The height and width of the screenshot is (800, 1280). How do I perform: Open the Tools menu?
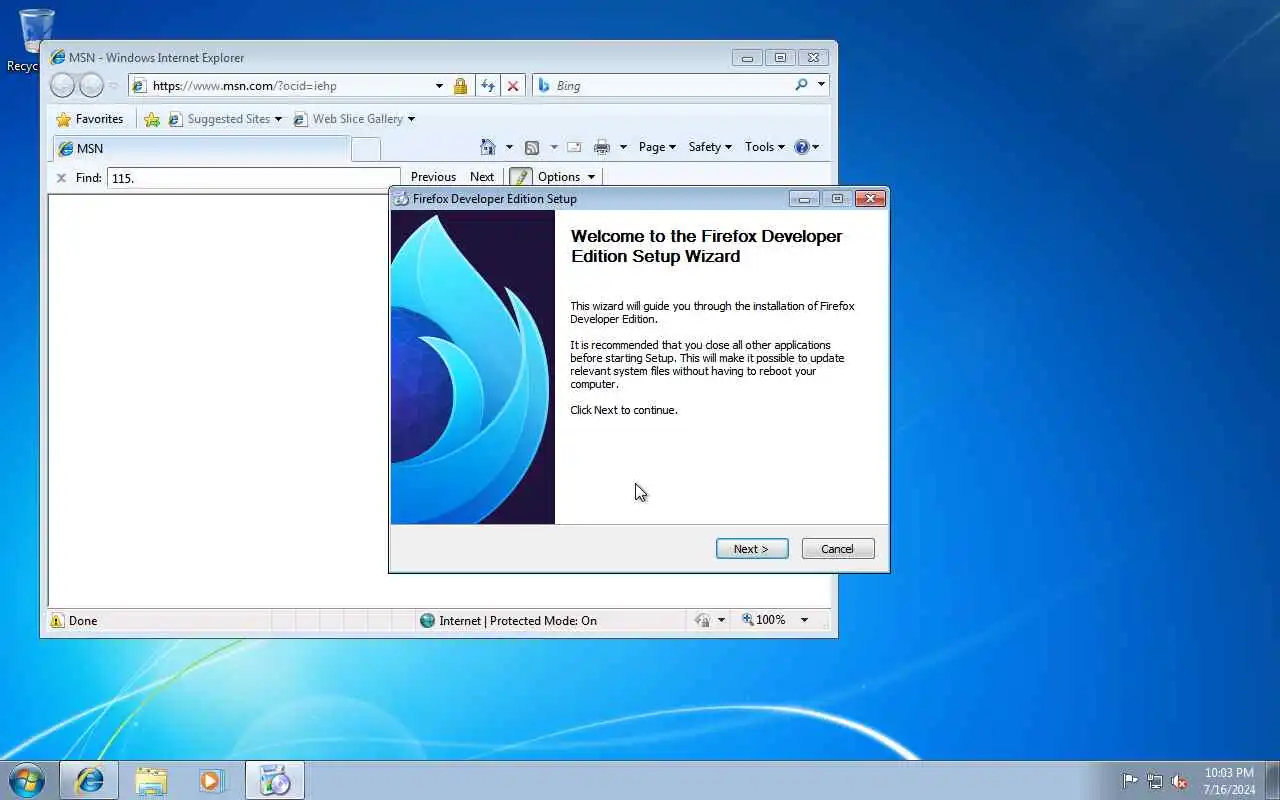764,147
